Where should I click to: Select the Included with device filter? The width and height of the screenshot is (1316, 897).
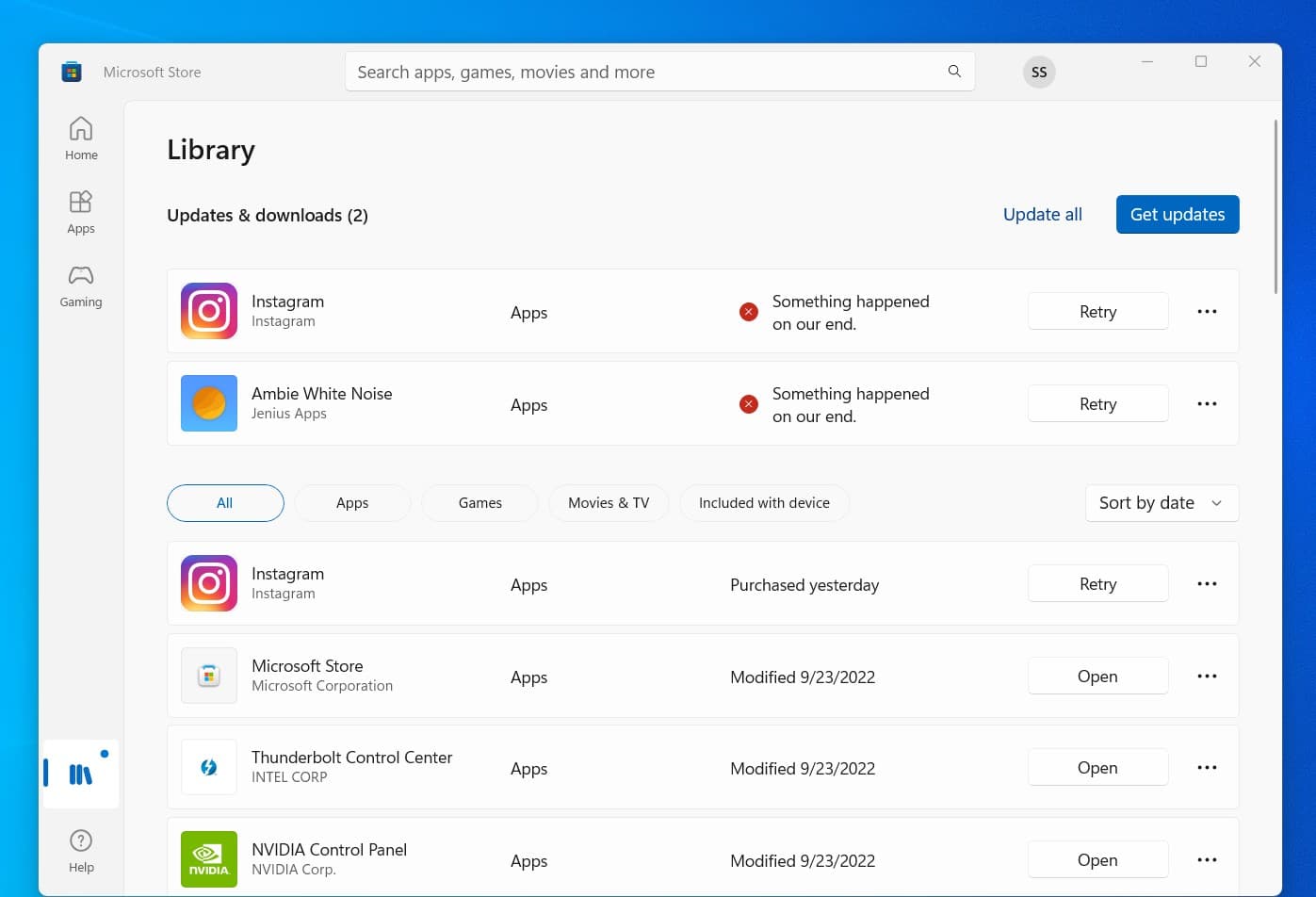tap(764, 503)
